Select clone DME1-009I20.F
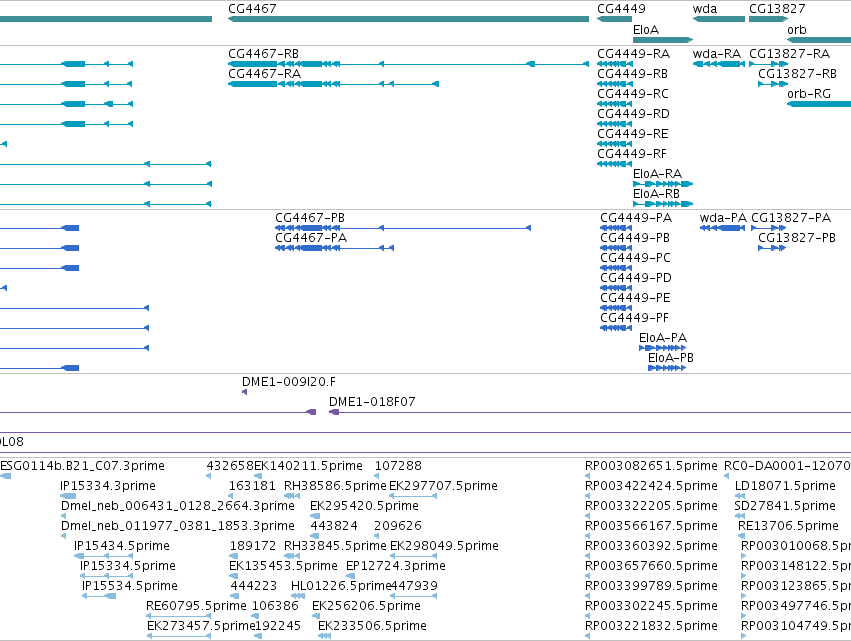The width and height of the screenshot is (851, 641). click(x=244, y=392)
